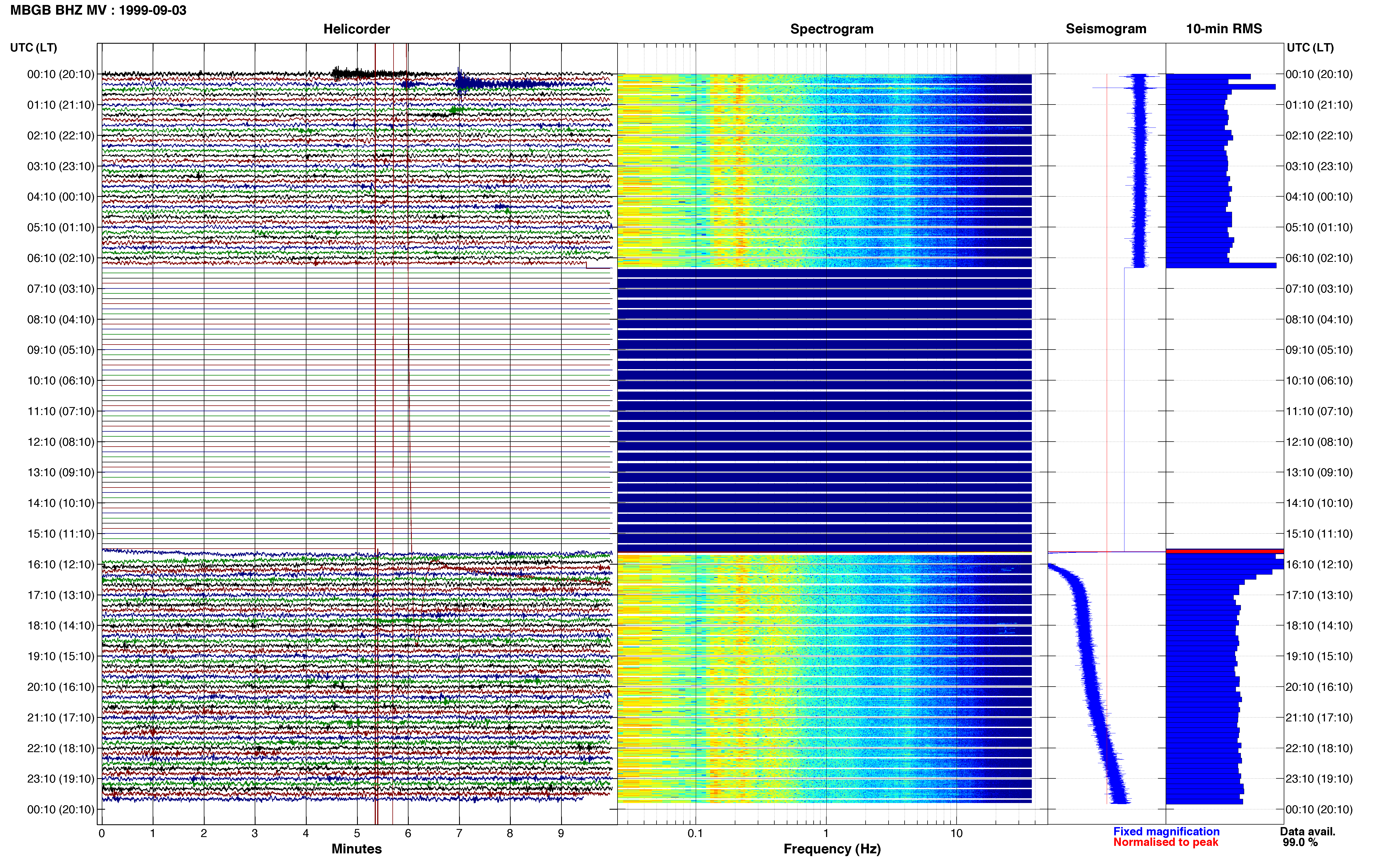Click the left '09:10 (05:10)' time label
This screenshot has height=868, width=1388.
click(x=61, y=350)
